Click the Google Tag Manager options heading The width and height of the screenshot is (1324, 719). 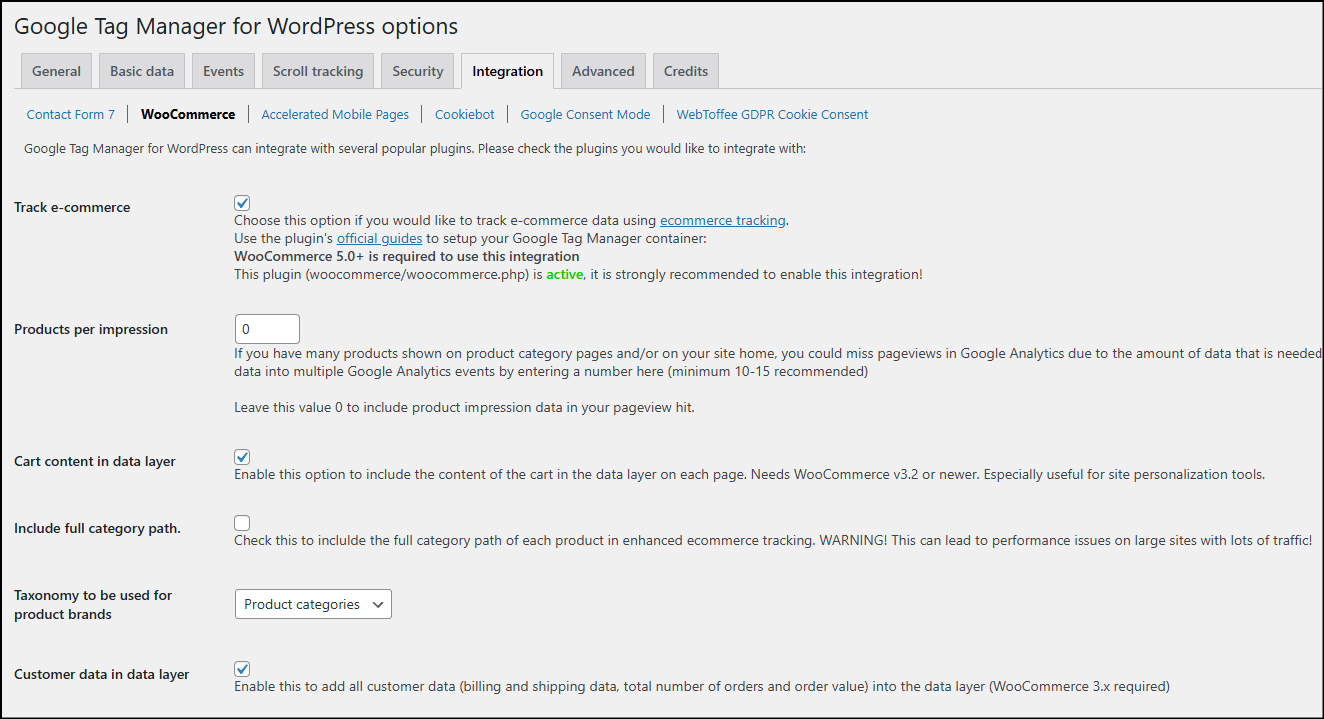[x=236, y=26]
